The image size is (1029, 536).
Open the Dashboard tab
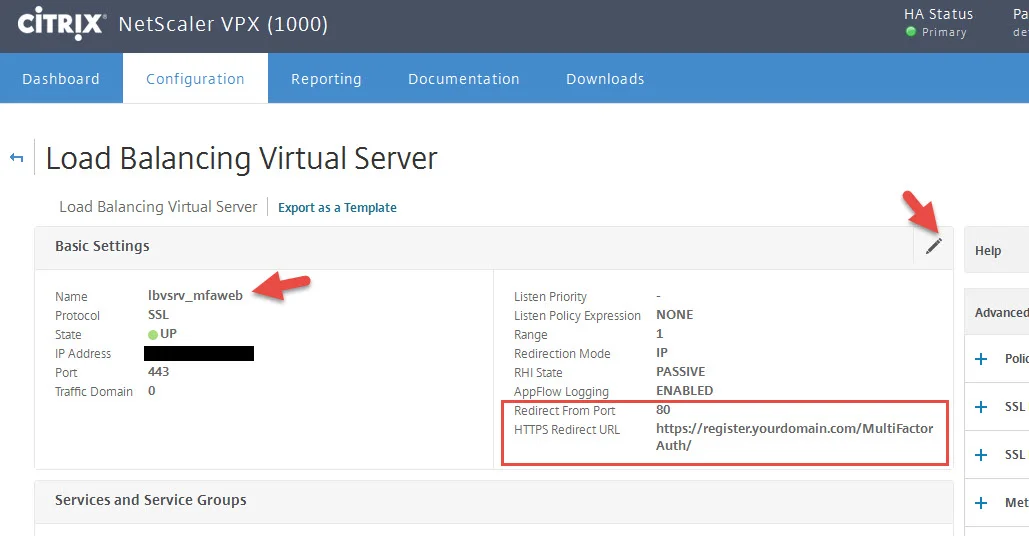tap(61, 79)
